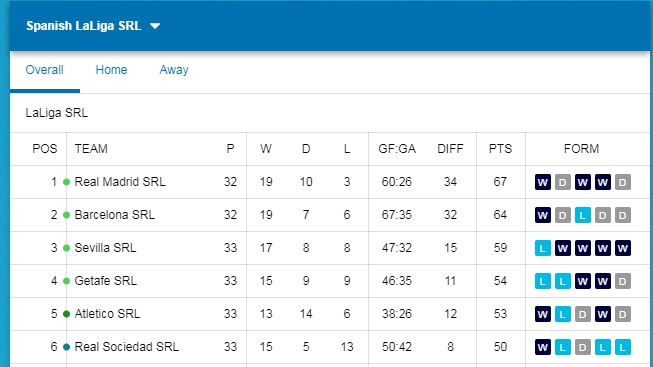Open the Spanish LaLiga SRL dropdown arrow
Viewport: 653px width, 367px height.
coord(155,26)
